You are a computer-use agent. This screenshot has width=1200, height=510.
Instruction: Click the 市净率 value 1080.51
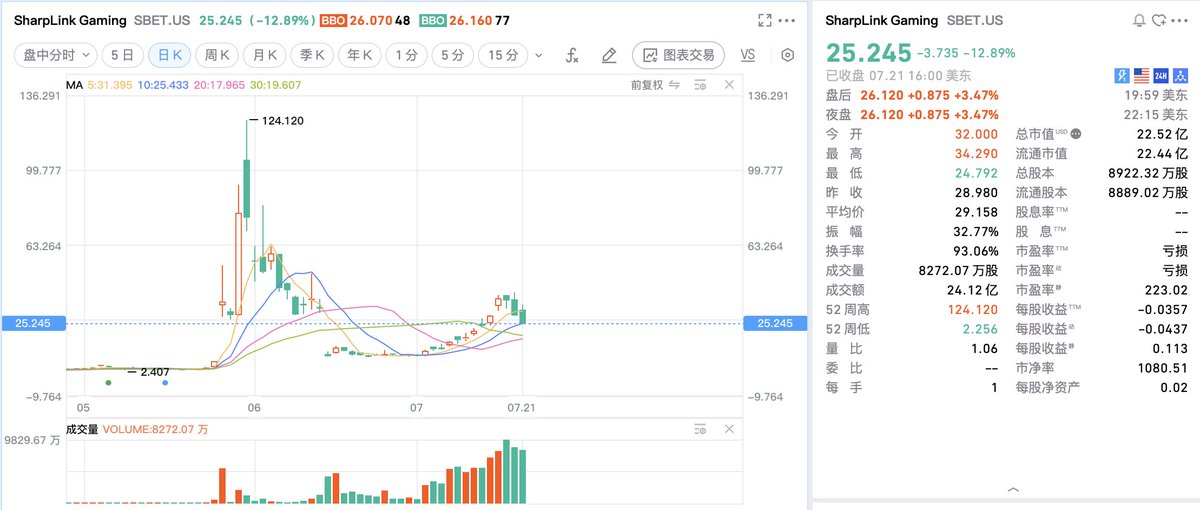click(x=1165, y=367)
